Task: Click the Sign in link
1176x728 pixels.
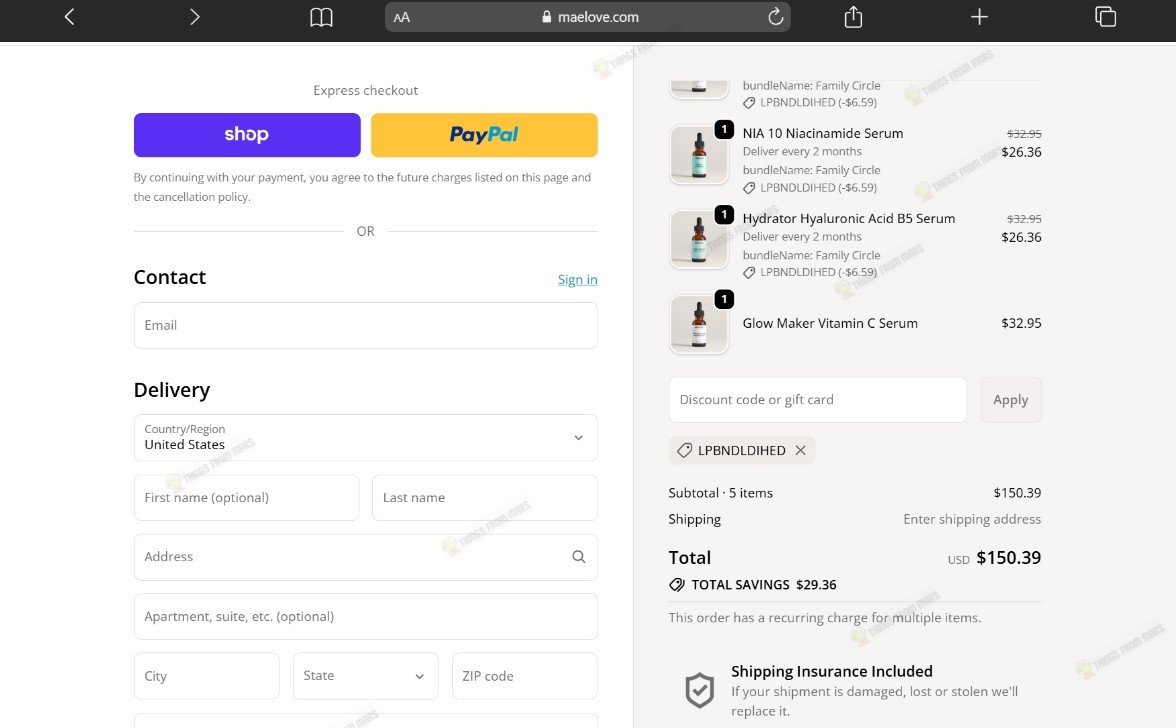Action: (578, 280)
